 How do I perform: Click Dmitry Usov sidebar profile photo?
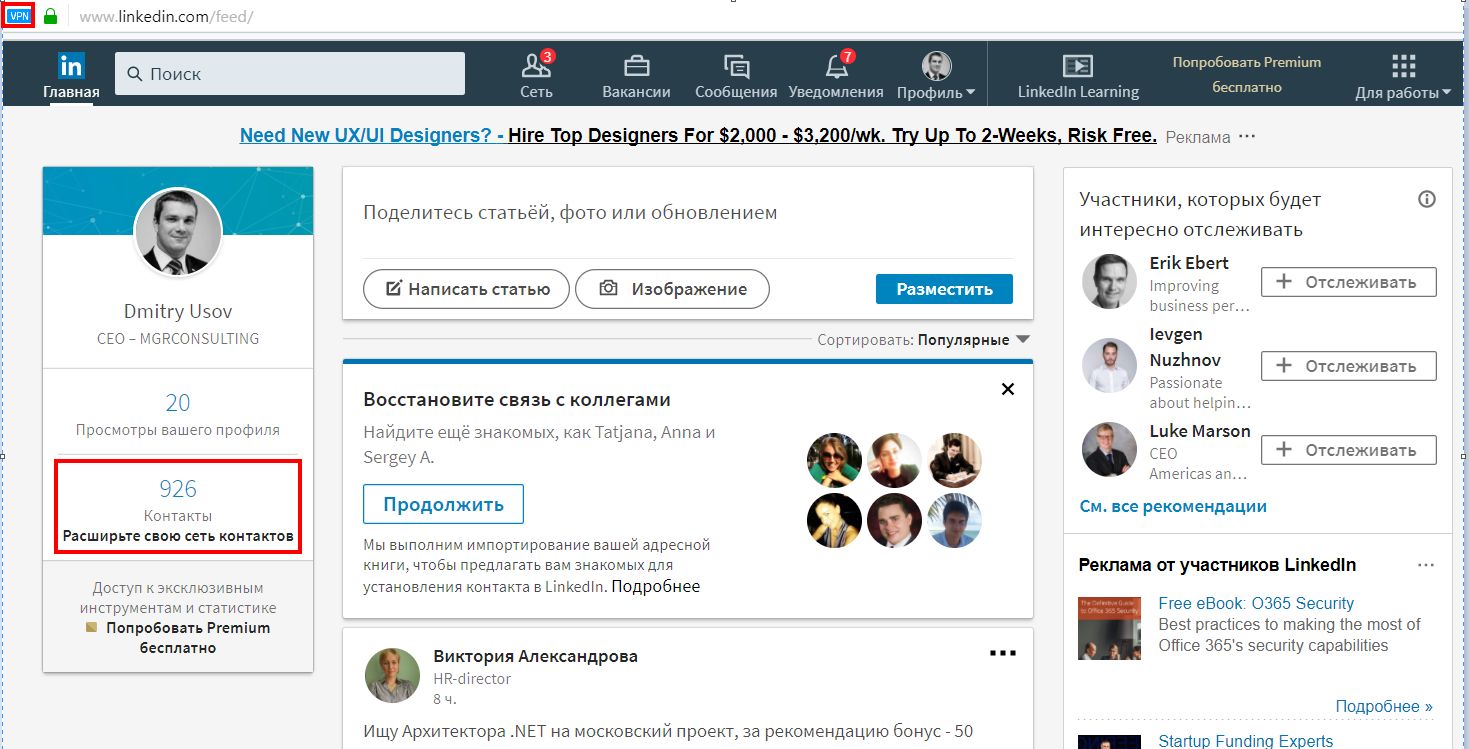[x=178, y=232]
